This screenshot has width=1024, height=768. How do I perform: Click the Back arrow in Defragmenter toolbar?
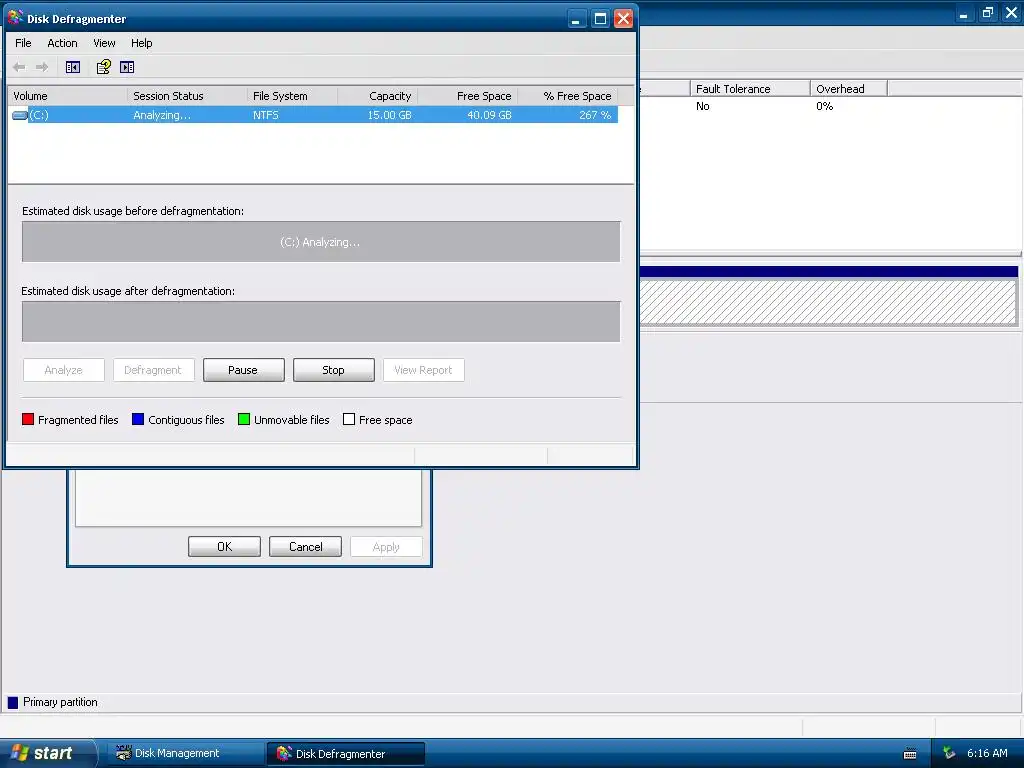19,67
